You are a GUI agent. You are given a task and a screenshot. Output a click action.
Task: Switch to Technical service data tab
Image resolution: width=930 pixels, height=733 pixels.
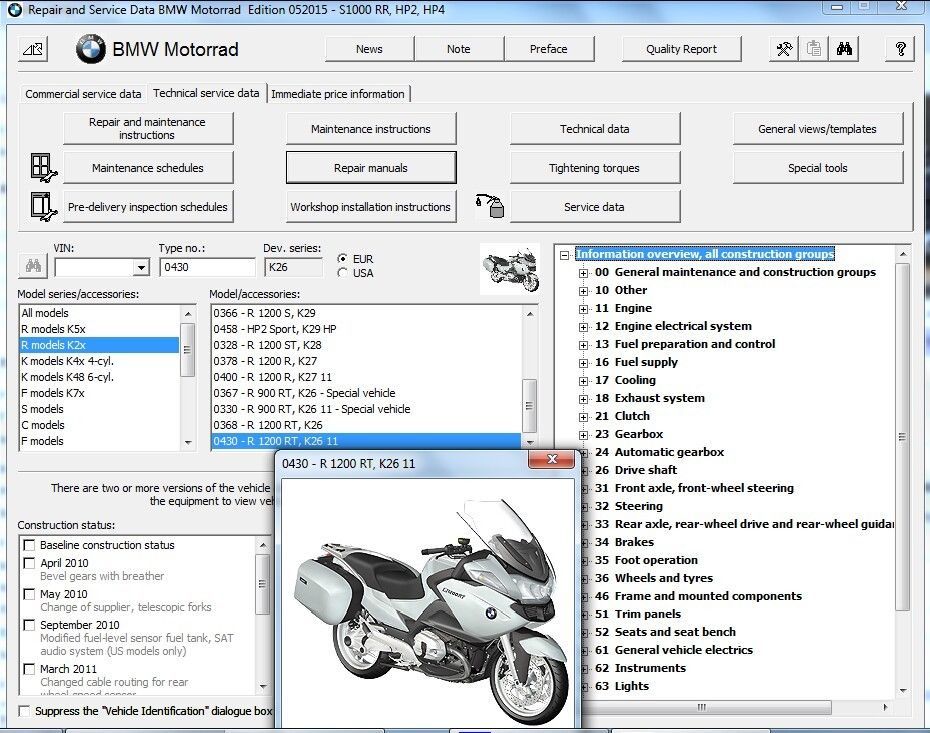pyautogui.click(x=206, y=93)
